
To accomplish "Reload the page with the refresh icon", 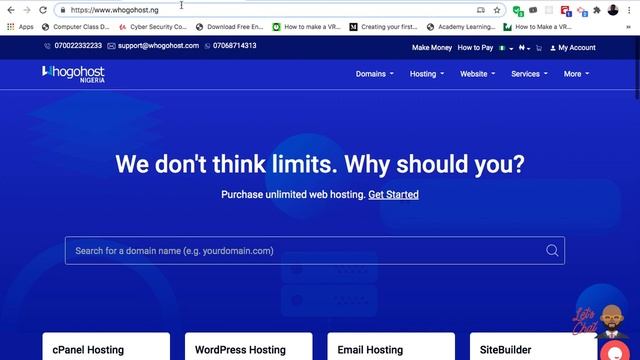I will 43,10.
